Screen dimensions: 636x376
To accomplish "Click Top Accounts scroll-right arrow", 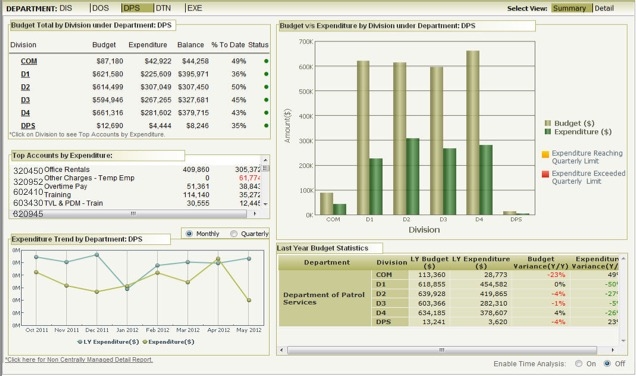I will pyautogui.click(x=255, y=213).
